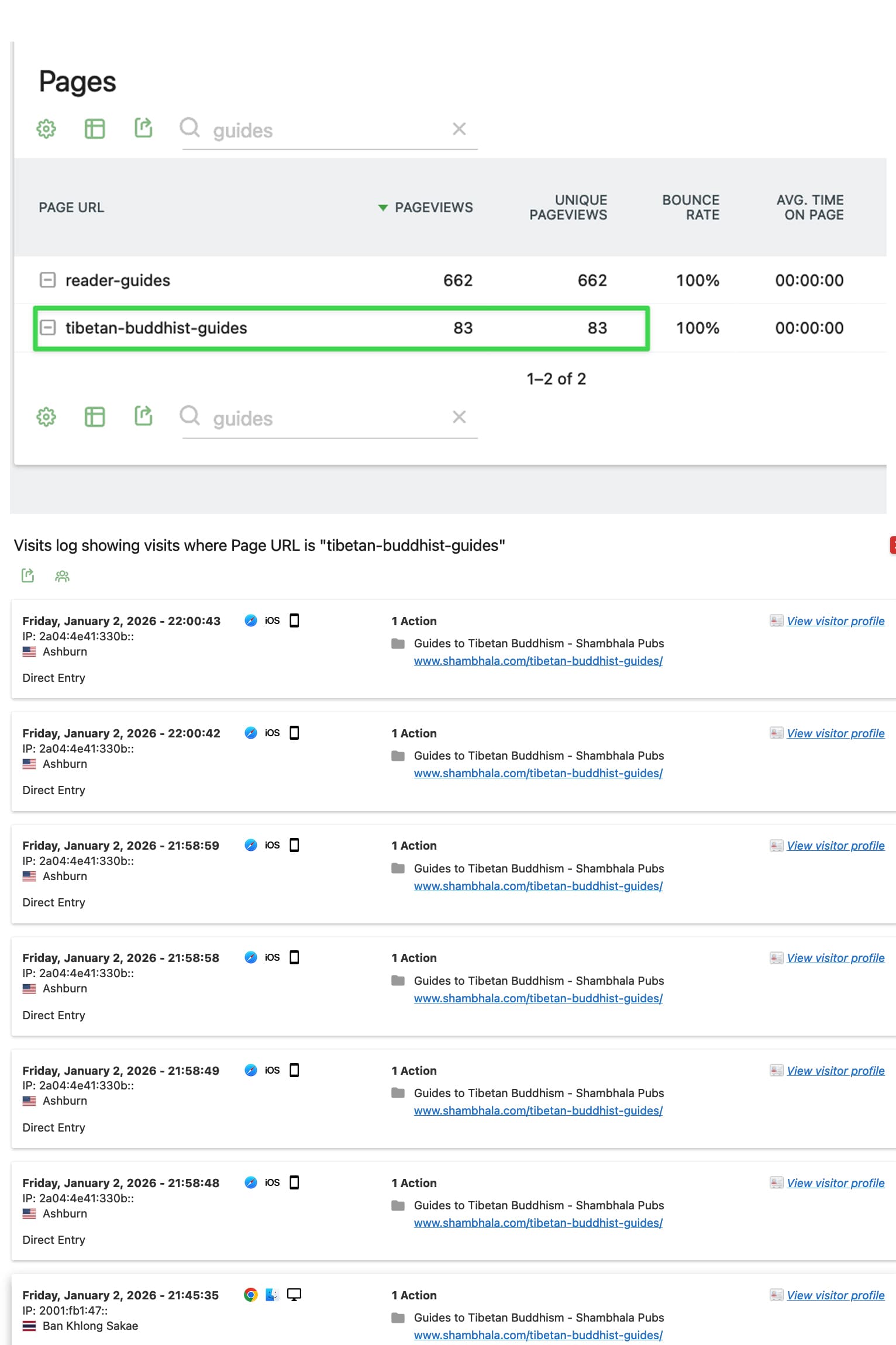Collapse the tibetan-buddhist-guides row
The height and width of the screenshot is (1345, 896).
pos(47,327)
